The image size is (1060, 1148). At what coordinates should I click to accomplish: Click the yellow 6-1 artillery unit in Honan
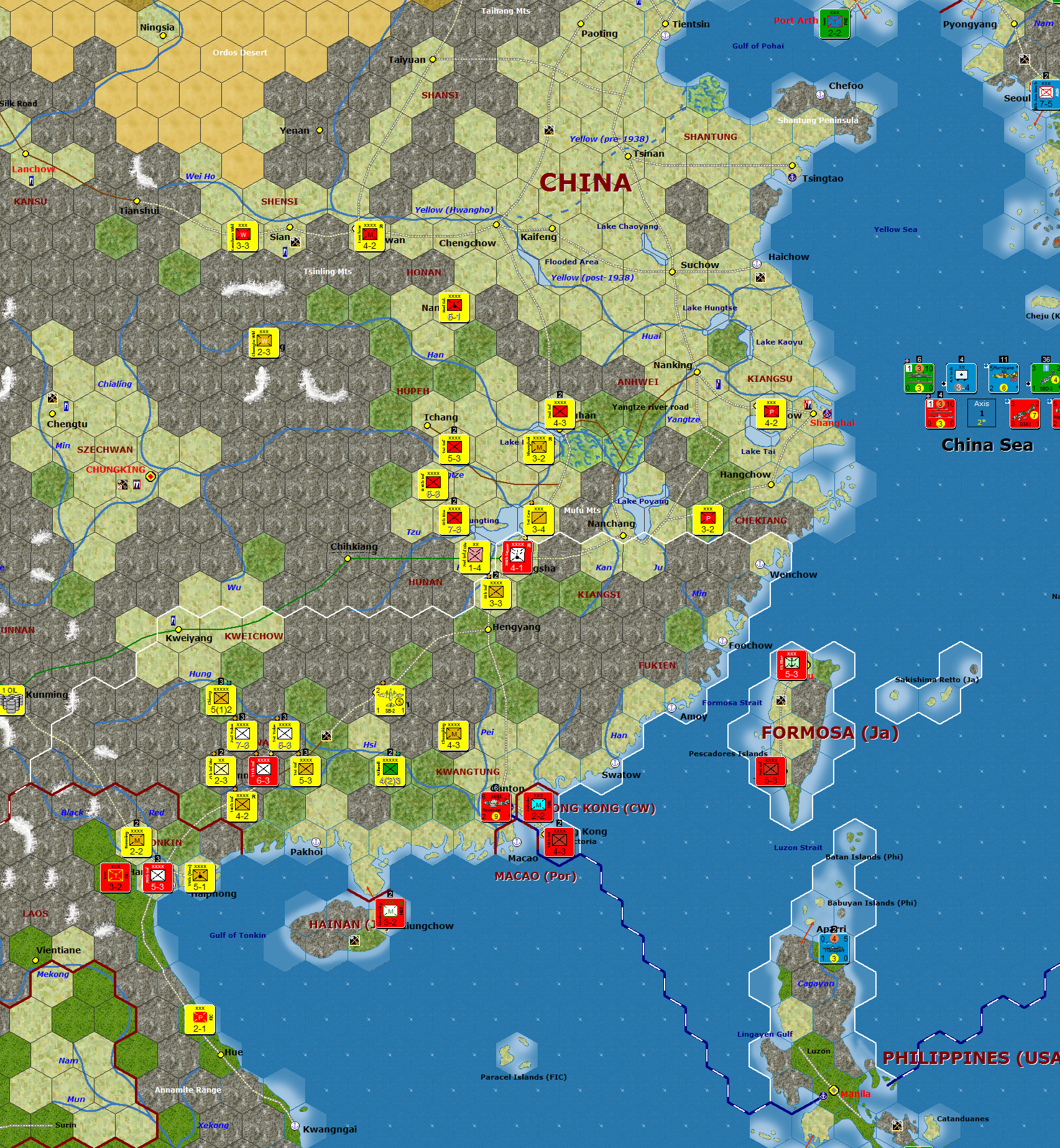(x=454, y=308)
